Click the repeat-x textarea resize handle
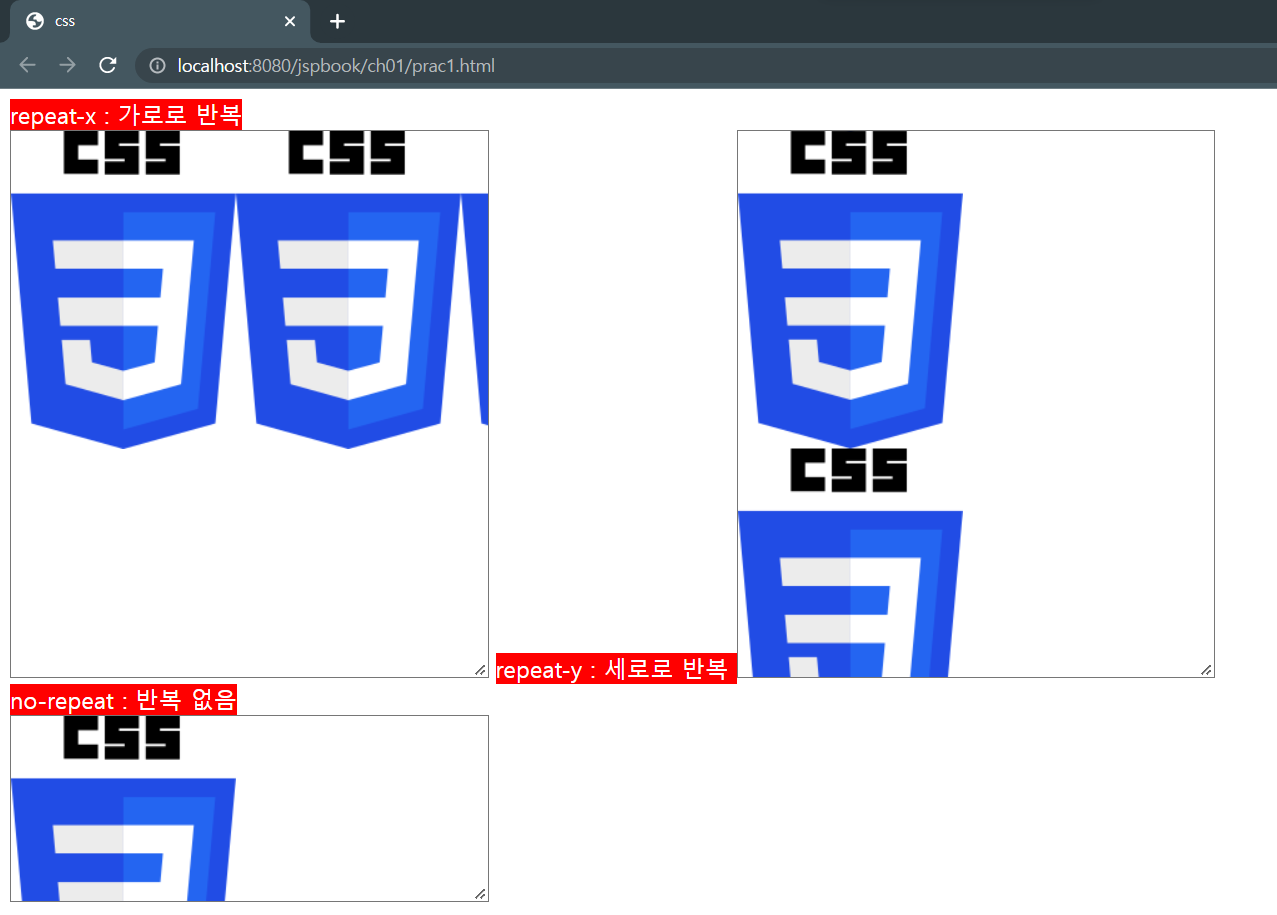The height and width of the screenshot is (915, 1277). pos(481,670)
